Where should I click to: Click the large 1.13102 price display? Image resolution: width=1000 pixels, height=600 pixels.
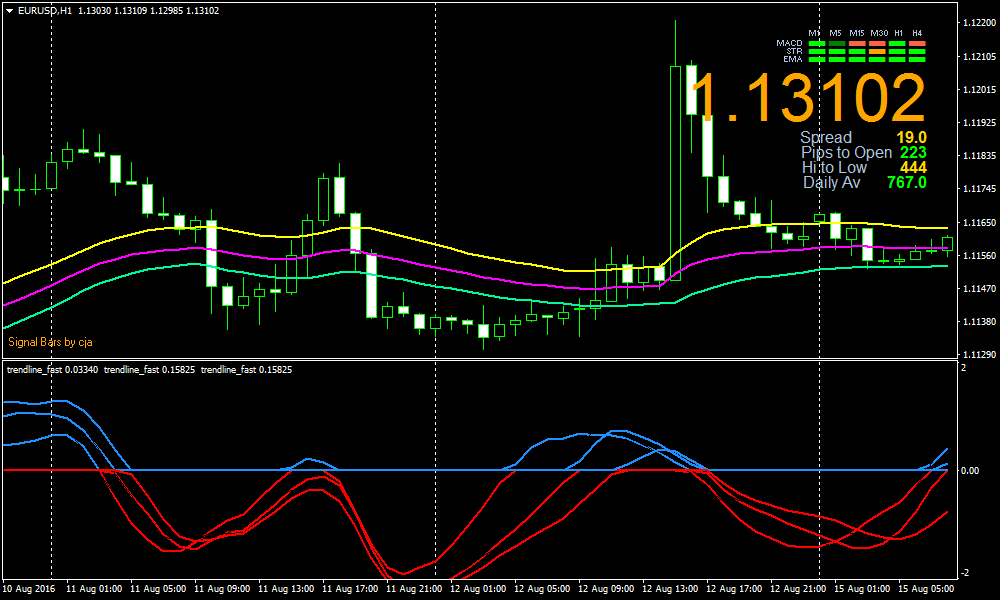pos(800,97)
